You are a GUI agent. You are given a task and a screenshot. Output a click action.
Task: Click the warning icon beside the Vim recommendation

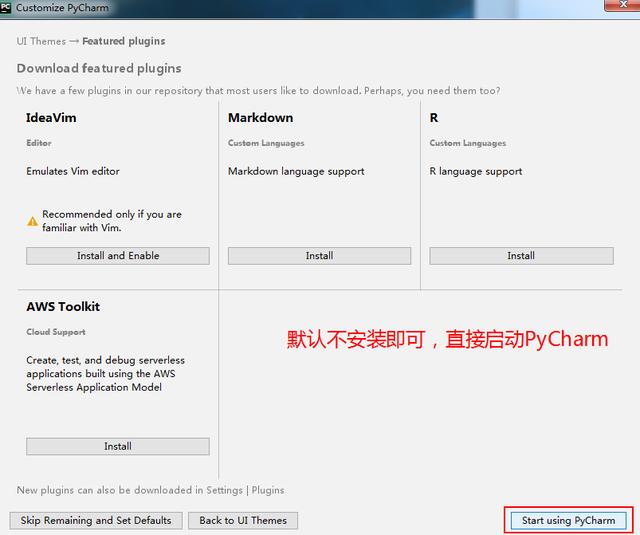pyautogui.click(x=32, y=221)
